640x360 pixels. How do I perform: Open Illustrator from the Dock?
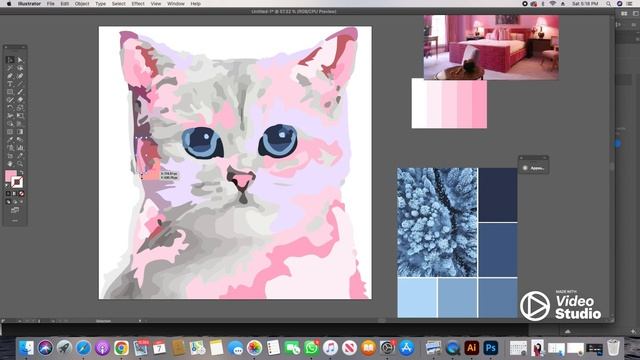point(471,347)
